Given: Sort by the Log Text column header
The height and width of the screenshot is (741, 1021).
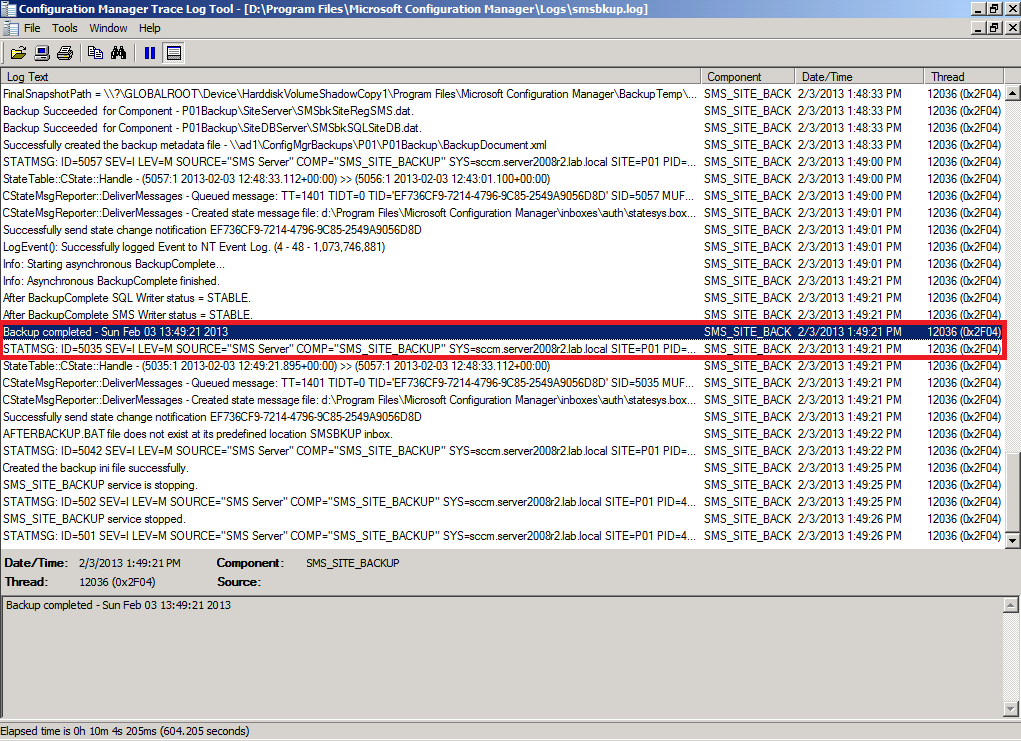Looking at the screenshot, I should coord(350,76).
